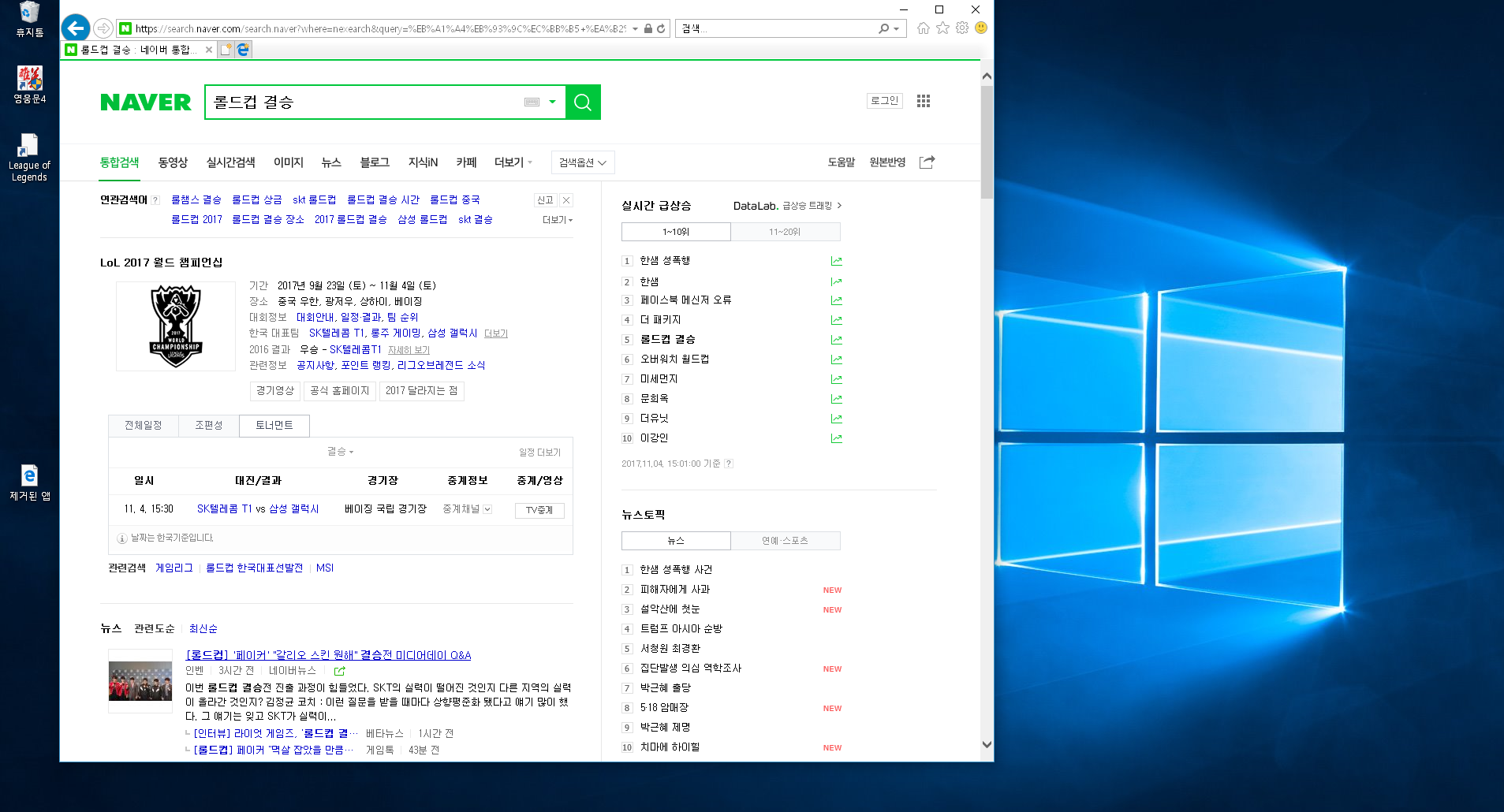
Task: Close the related searches box with X
Action: 566,200
